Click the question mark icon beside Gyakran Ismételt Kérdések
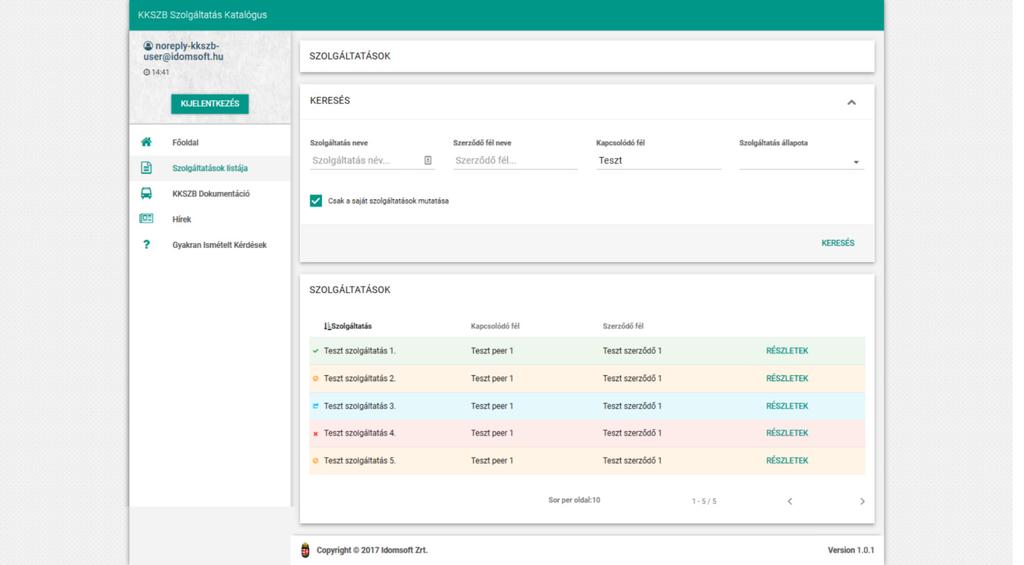 point(146,244)
